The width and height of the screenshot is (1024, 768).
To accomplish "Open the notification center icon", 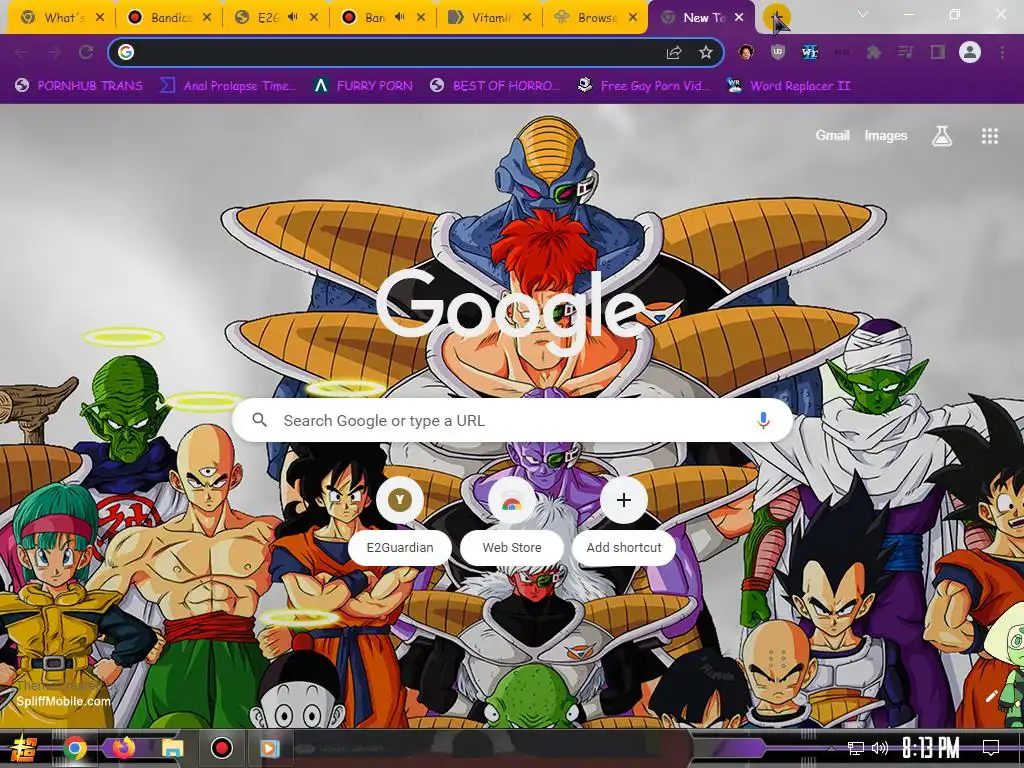I will (991, 748).
